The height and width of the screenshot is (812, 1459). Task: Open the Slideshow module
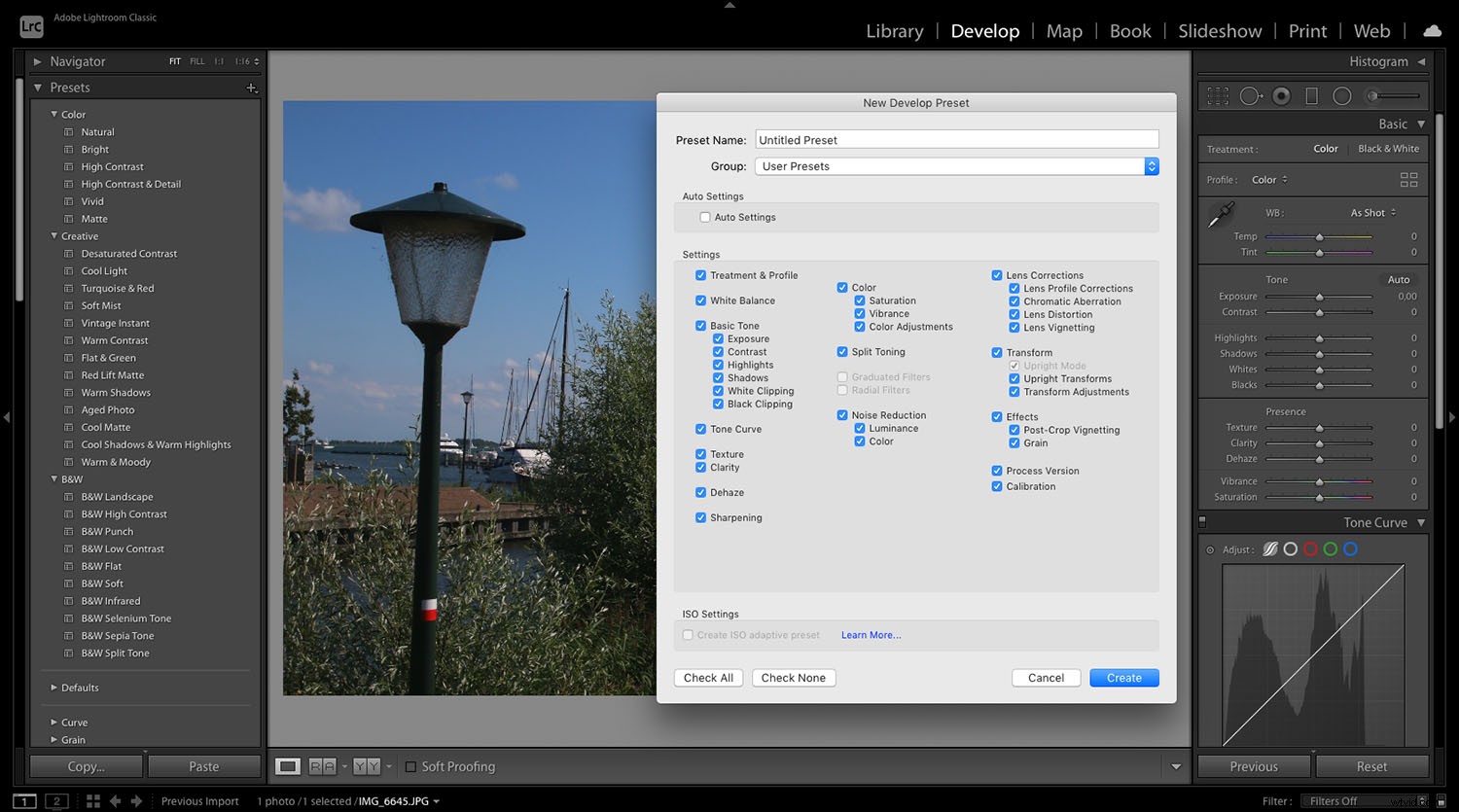(1220, 30)
